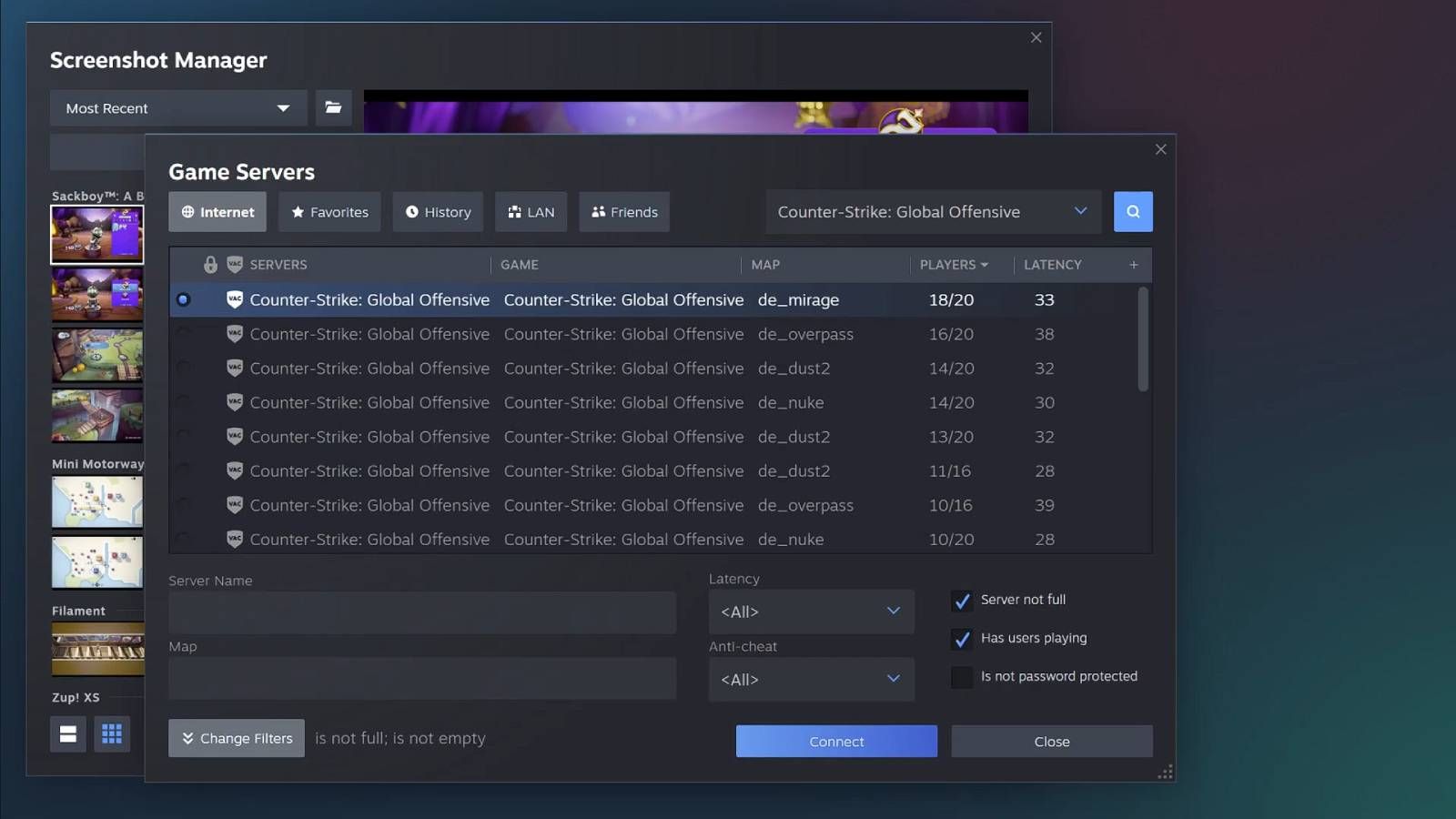The image size is (1456, 819).
Task: Click the Server Name input field
Action: [422, 612]
